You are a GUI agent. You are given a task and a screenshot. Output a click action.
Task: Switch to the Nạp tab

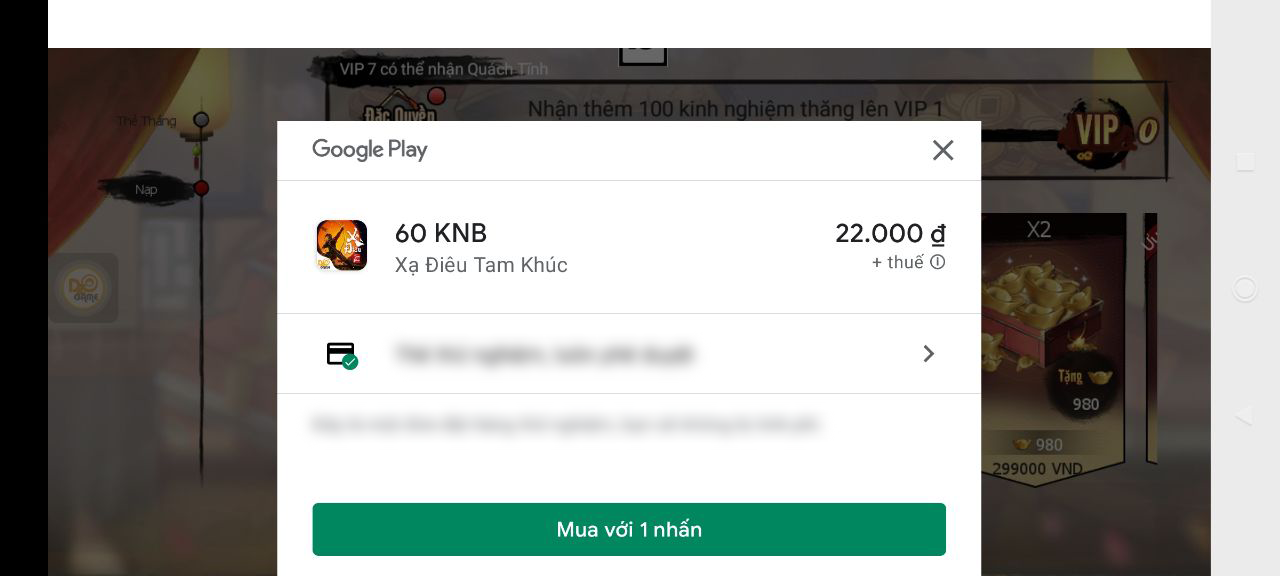146,189
